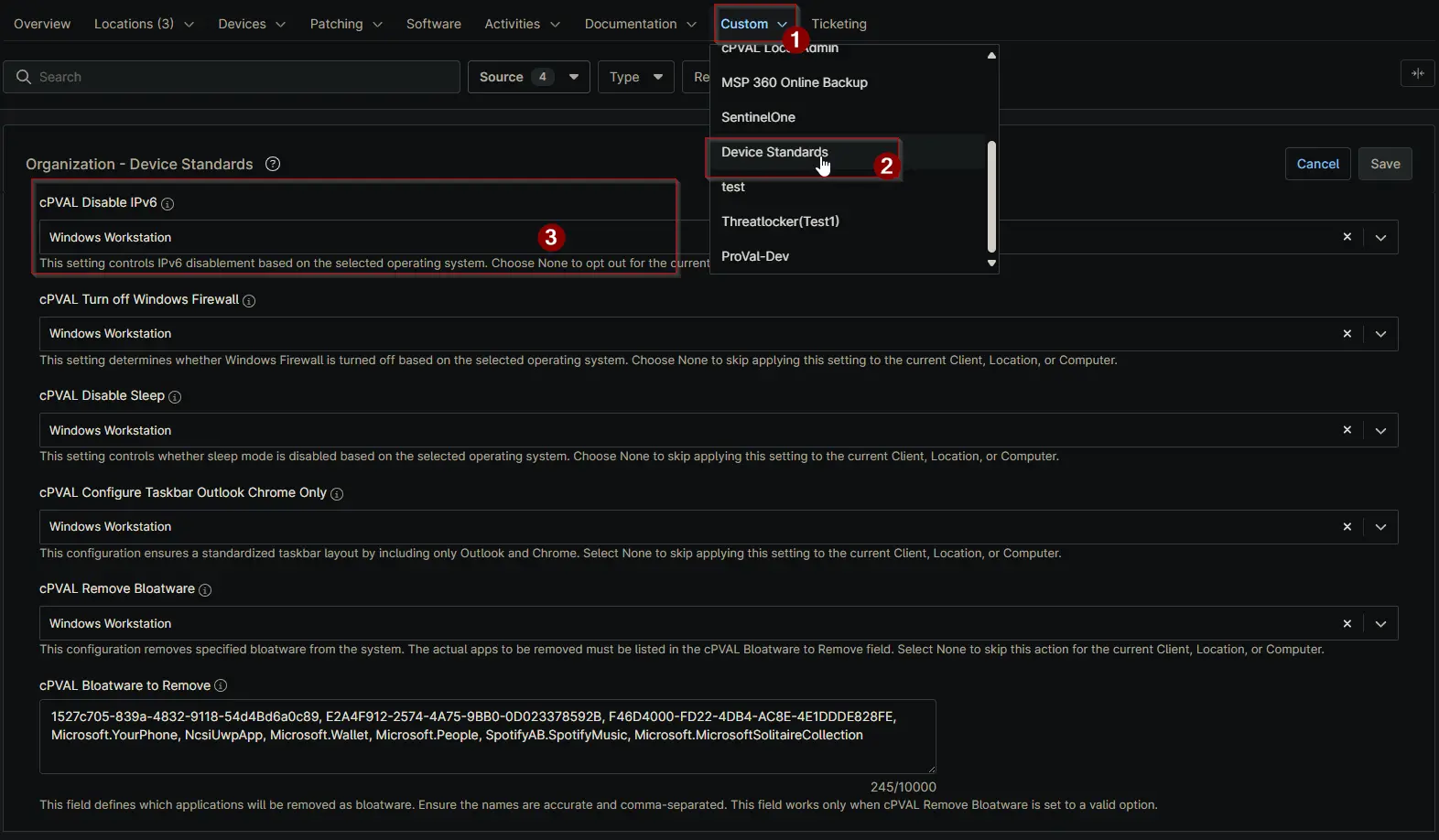
Task: Cancel the Device Standards edits
Action: pyautogui.click(x=1317, y=164)
